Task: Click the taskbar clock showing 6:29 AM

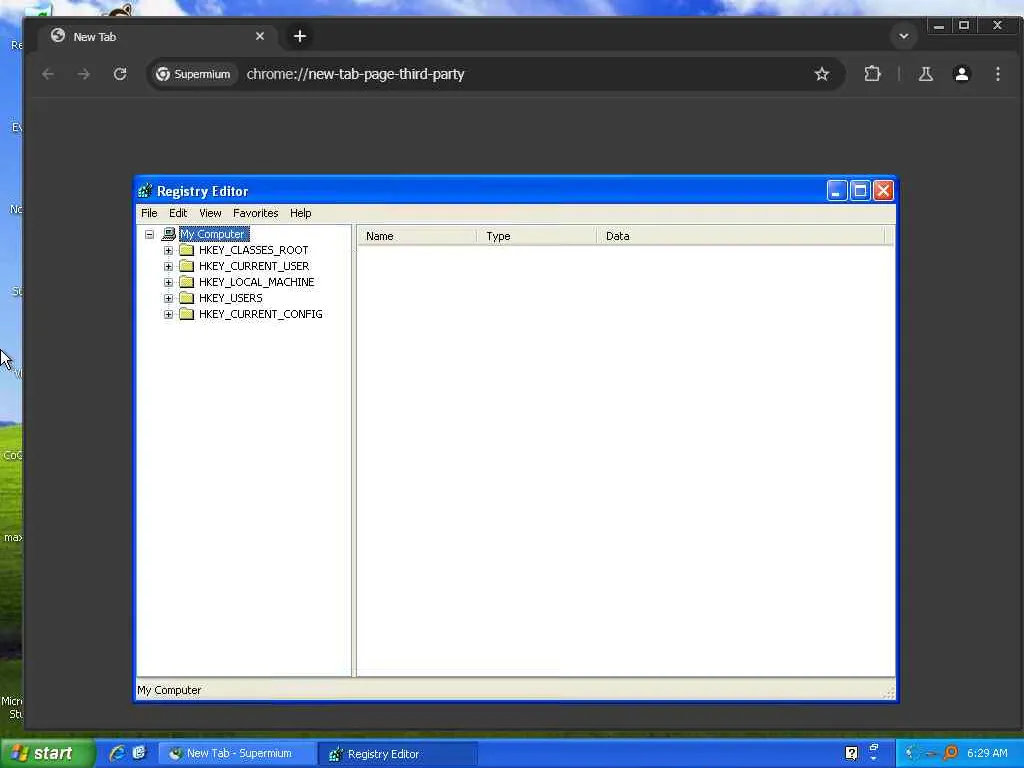Action: point(987,754)
